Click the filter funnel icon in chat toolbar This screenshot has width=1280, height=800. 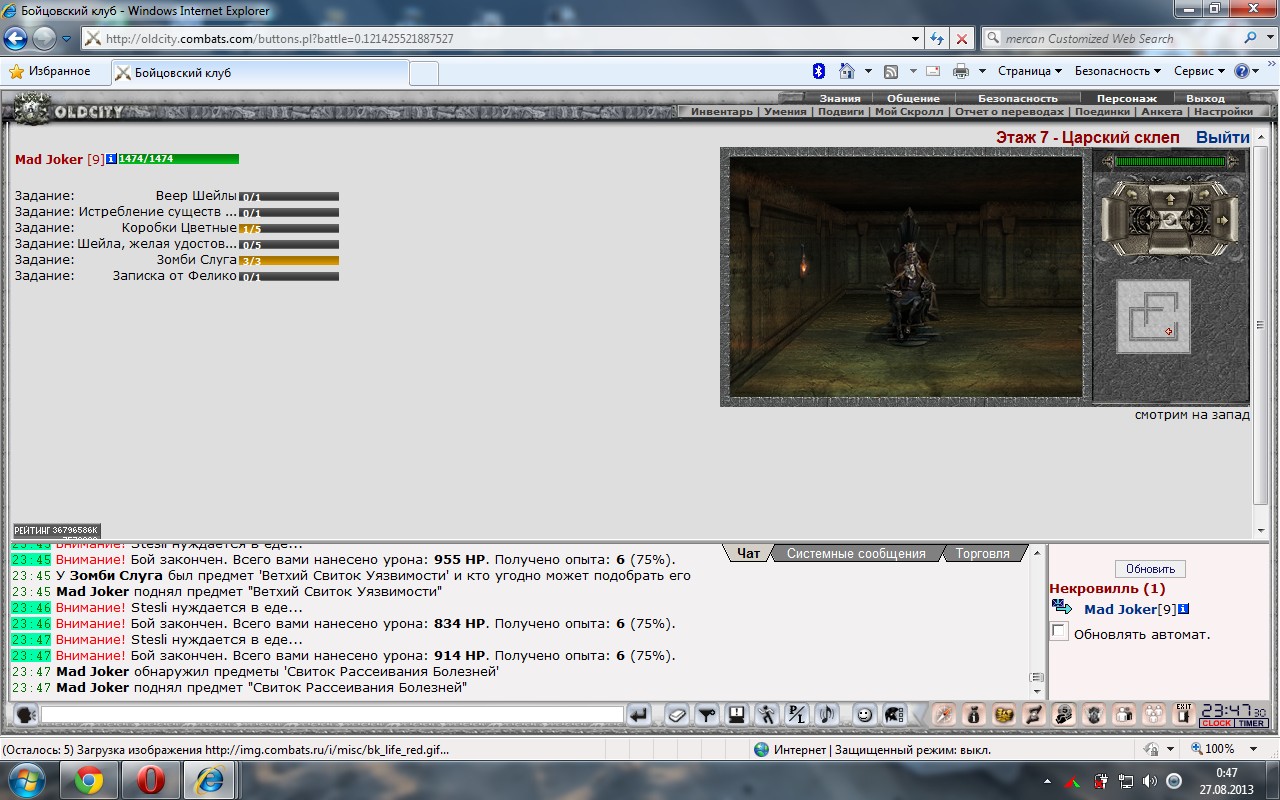(x=707, y=715)
